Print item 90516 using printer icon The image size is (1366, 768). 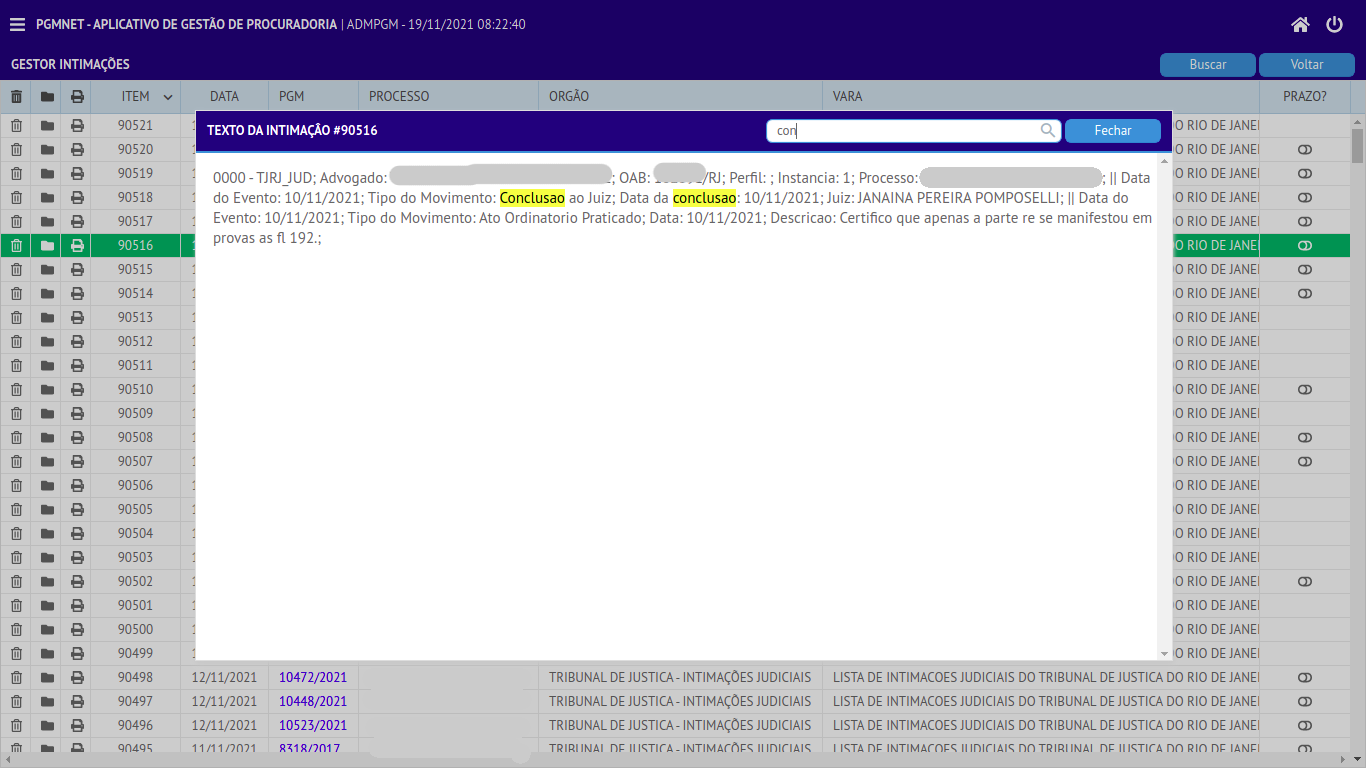click(x=77, y=245)
